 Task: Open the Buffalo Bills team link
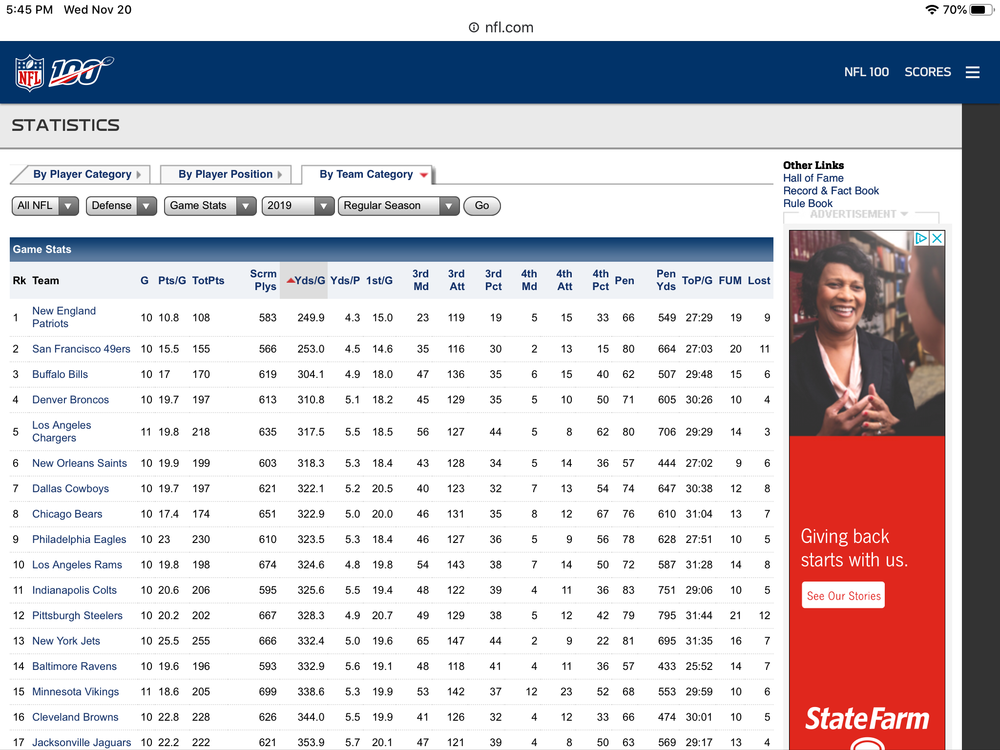tap(60, 374)
